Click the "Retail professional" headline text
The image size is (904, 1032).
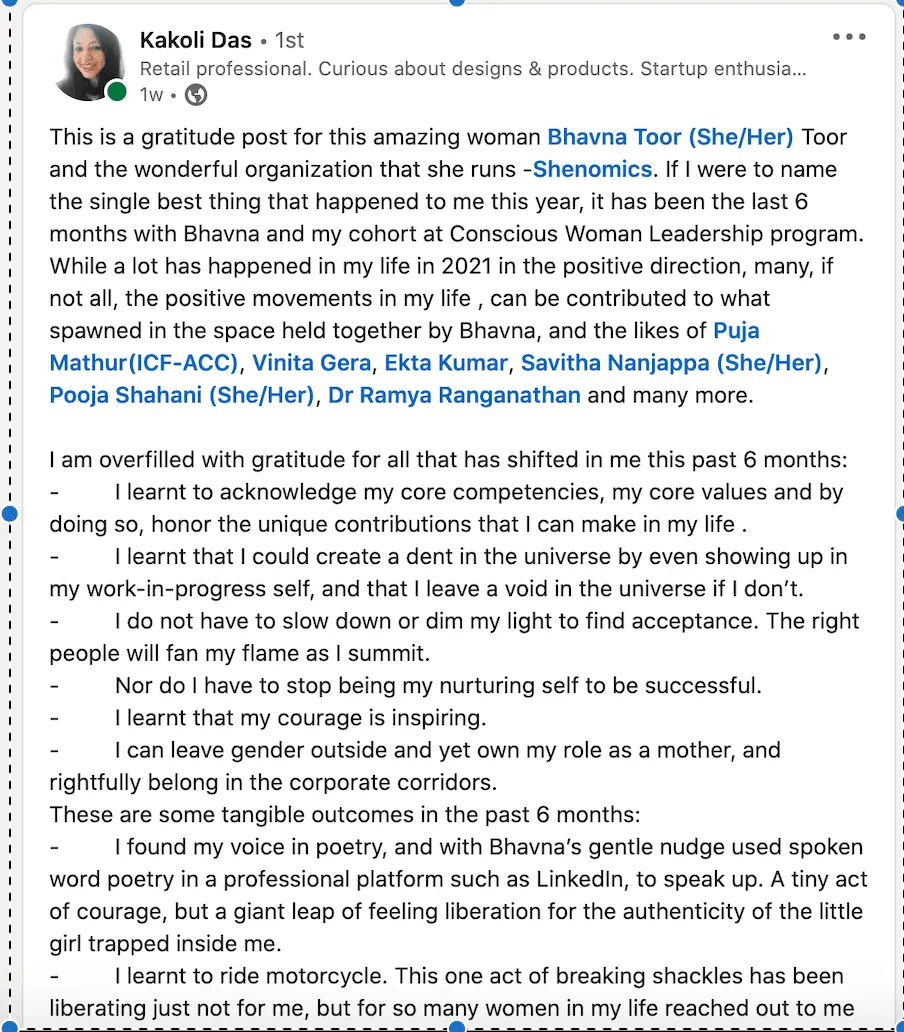[472, 69]
